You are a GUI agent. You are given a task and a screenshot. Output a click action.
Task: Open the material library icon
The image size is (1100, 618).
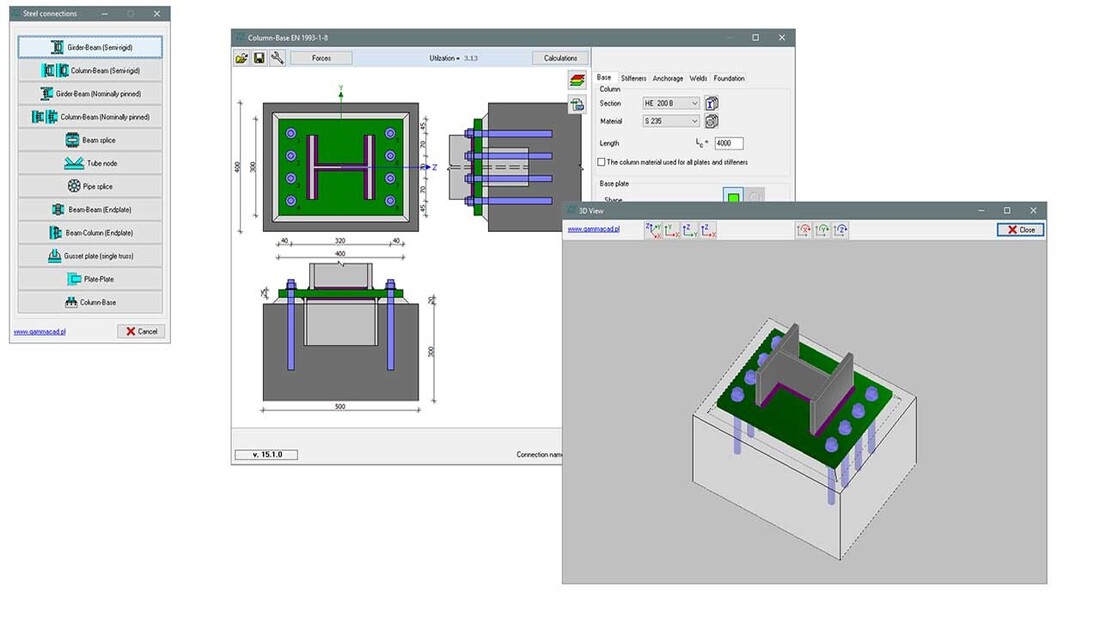711,121
